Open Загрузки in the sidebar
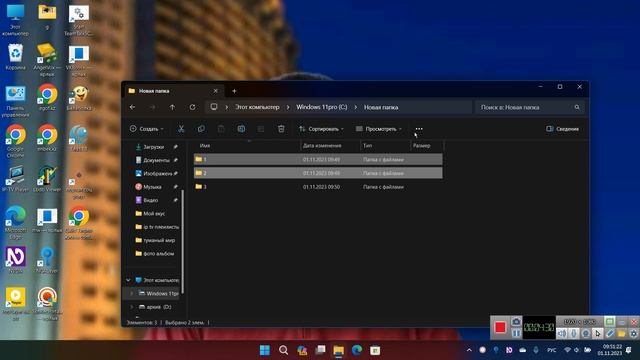The height and width of the screenshot is (360, 640). (x=153, y=147)
